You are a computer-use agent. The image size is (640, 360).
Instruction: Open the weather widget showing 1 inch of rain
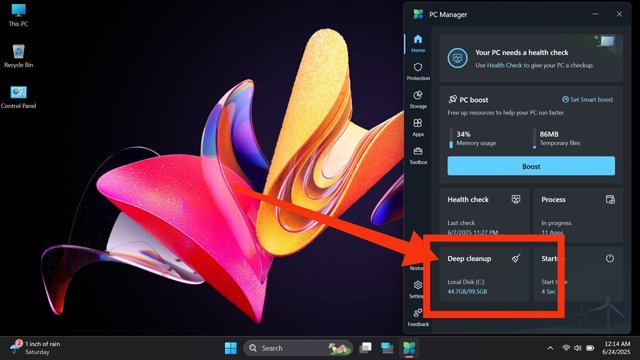[36, 348]
